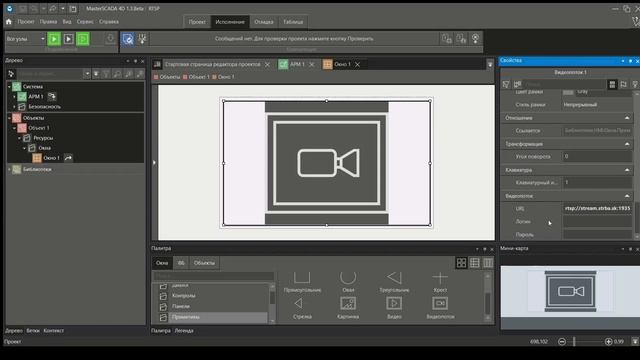
Task: Click the tool icon beside Check project
Action: coord(142,39)
